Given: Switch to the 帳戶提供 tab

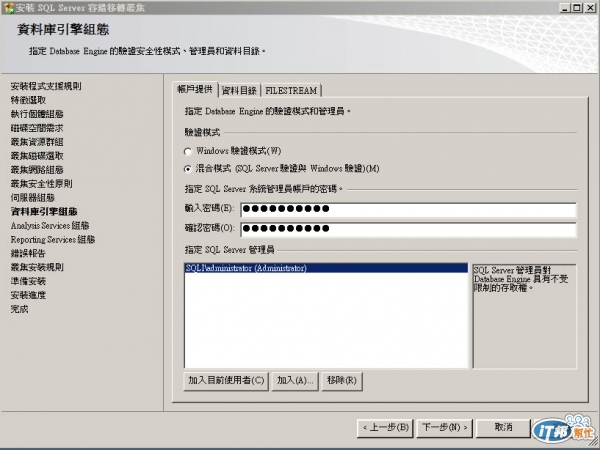Looking at the screenshot, I should pos(195,89).
